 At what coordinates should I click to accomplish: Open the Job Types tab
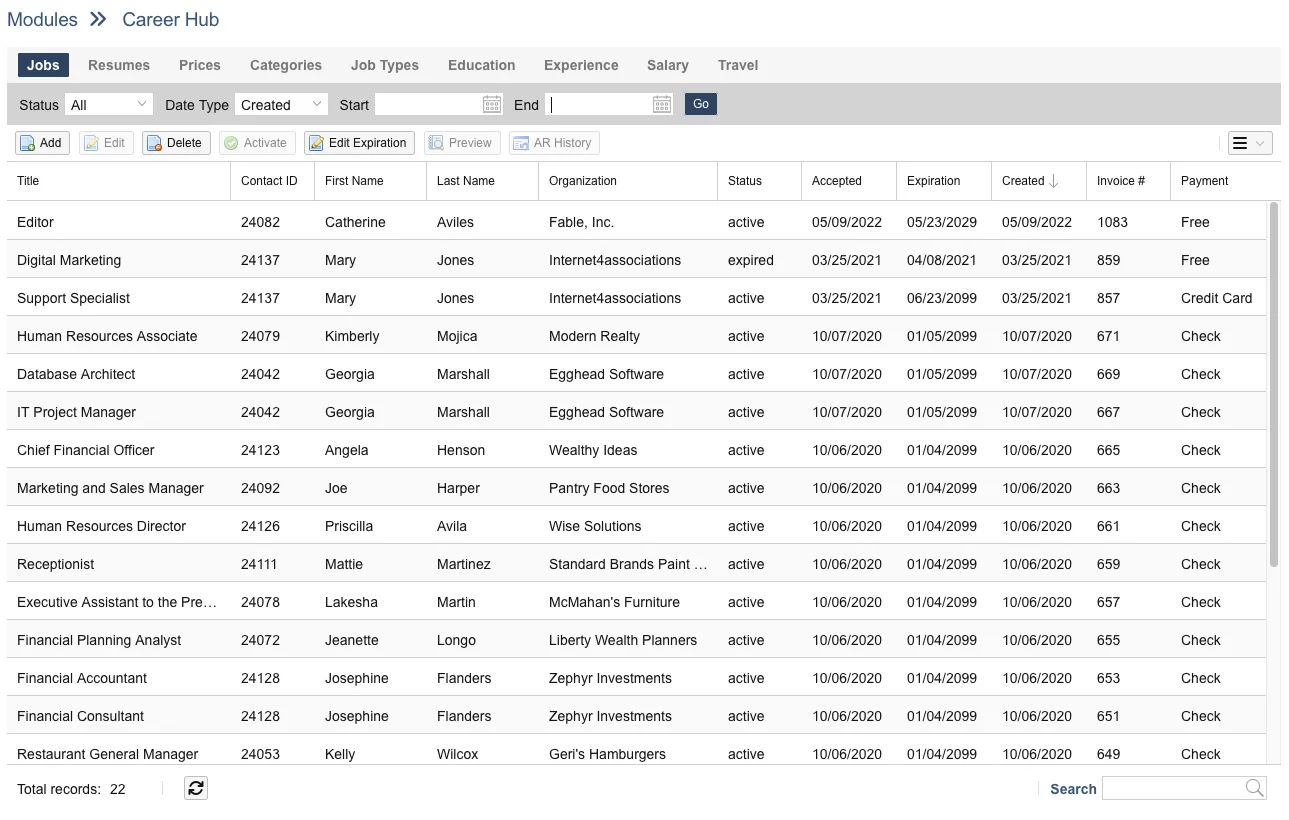coord(385,65)
